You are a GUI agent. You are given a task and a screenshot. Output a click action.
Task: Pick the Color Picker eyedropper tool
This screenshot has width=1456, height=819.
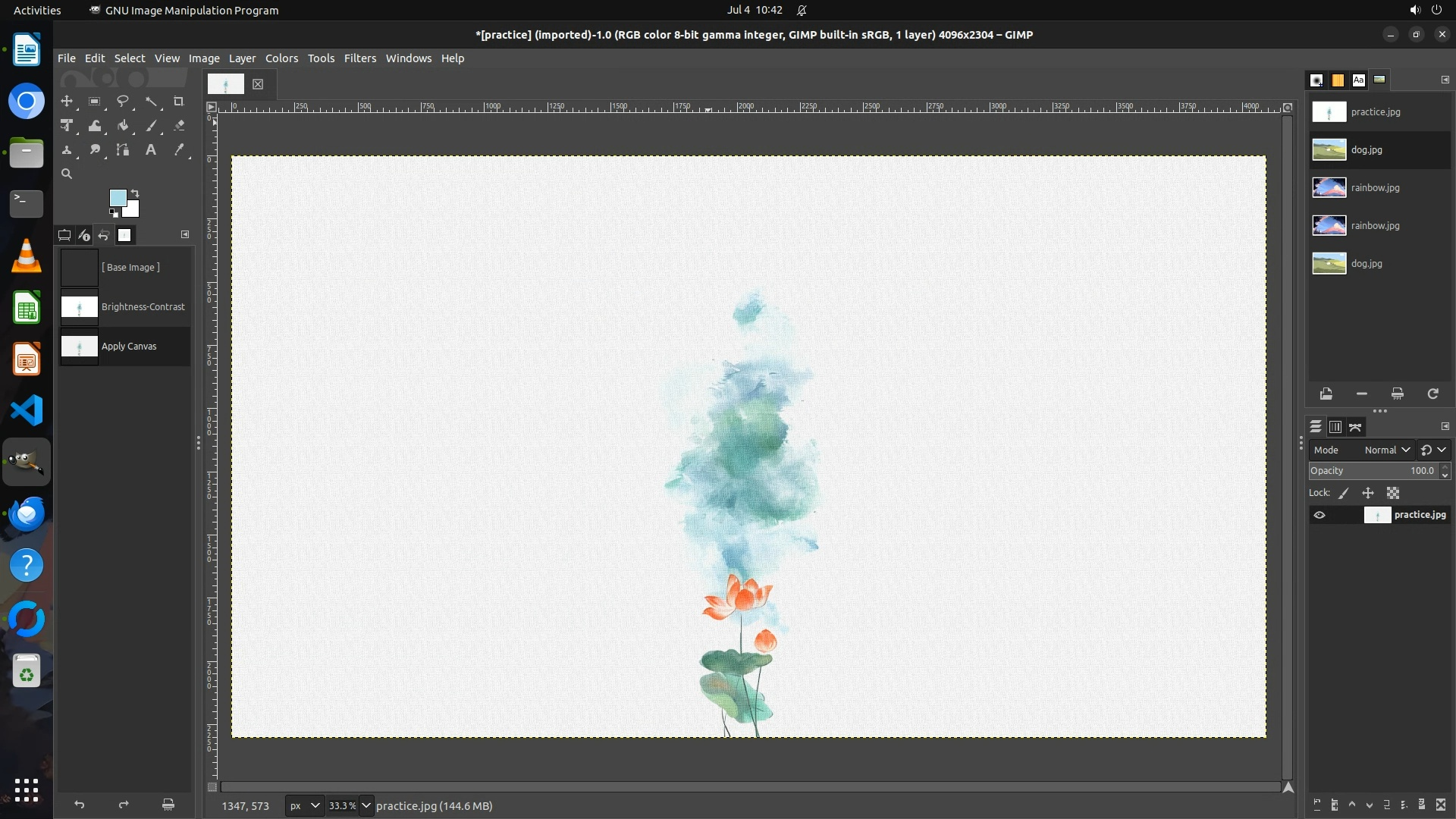click(x=179, y=150)
